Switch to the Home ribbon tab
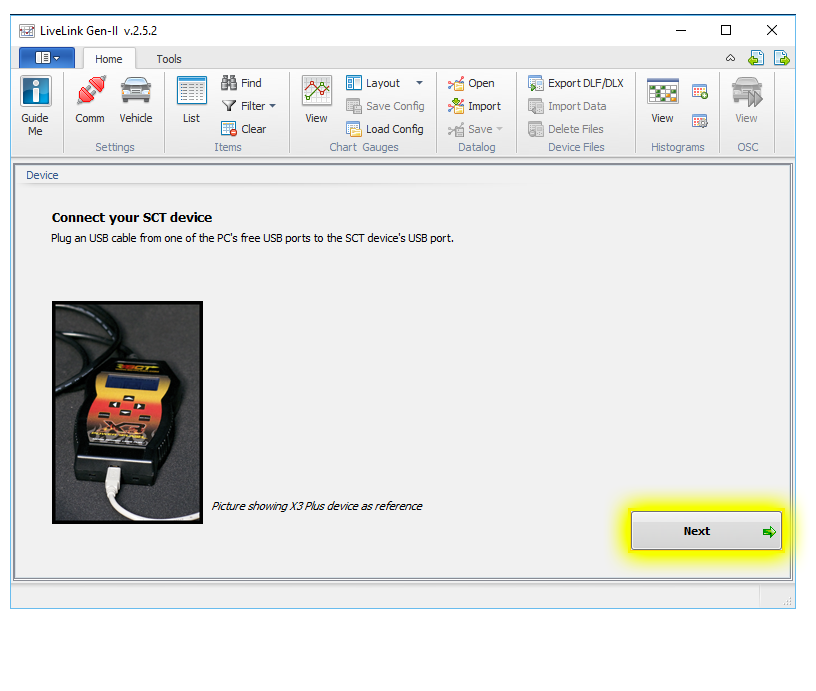The height and width of the screenshot is (691, 816). click(x=109, y=59)
